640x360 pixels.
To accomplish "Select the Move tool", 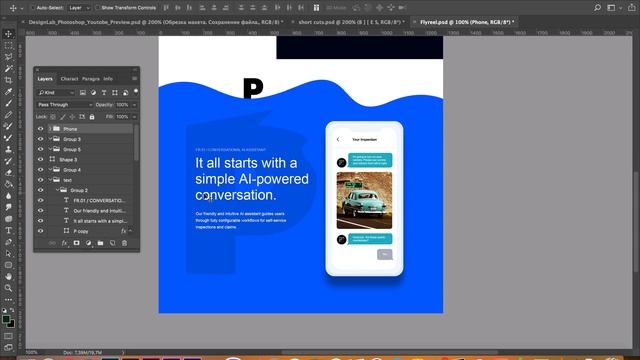I will (8, 34).
